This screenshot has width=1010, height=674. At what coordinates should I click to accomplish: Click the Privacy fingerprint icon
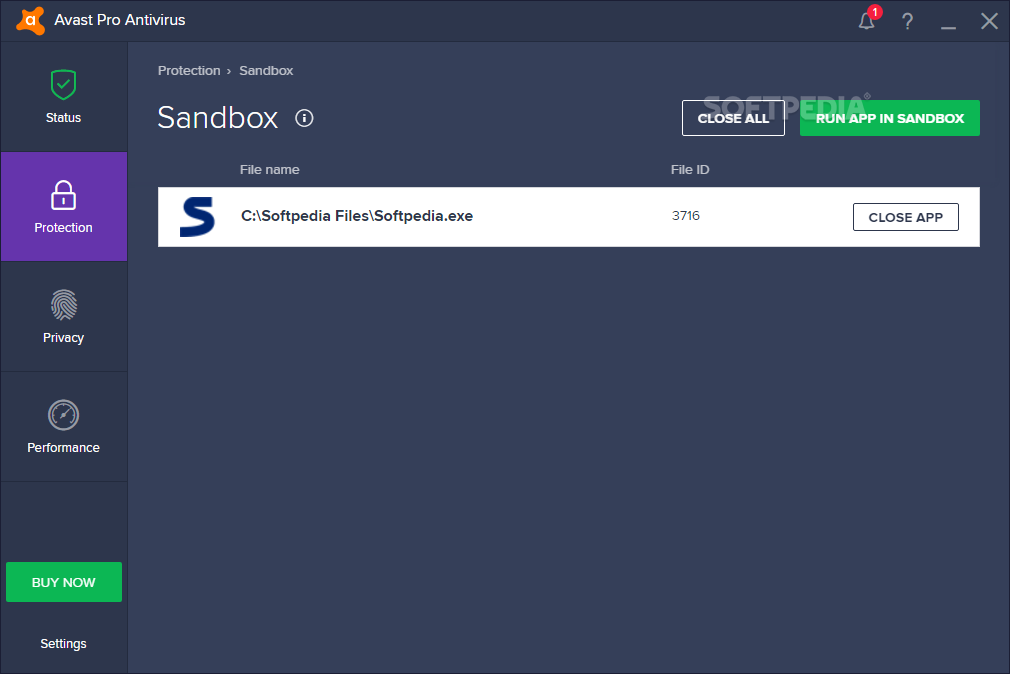pos(63,305)
